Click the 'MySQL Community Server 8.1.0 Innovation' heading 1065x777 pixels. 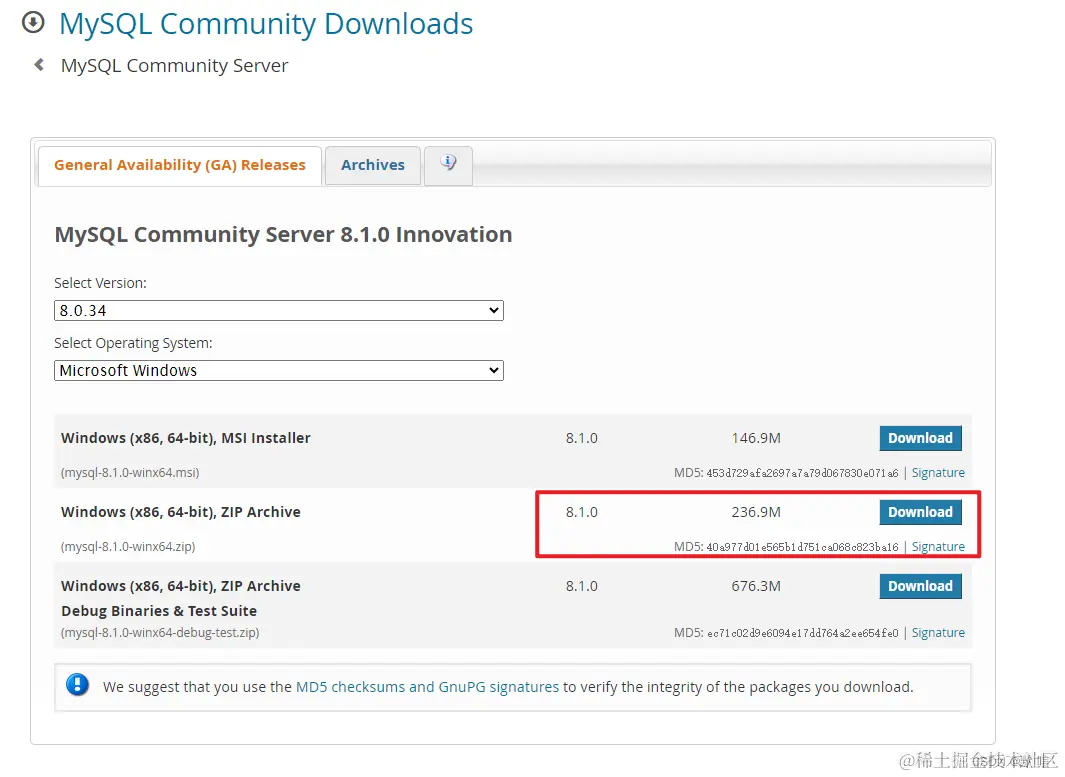tap(283, 234)
